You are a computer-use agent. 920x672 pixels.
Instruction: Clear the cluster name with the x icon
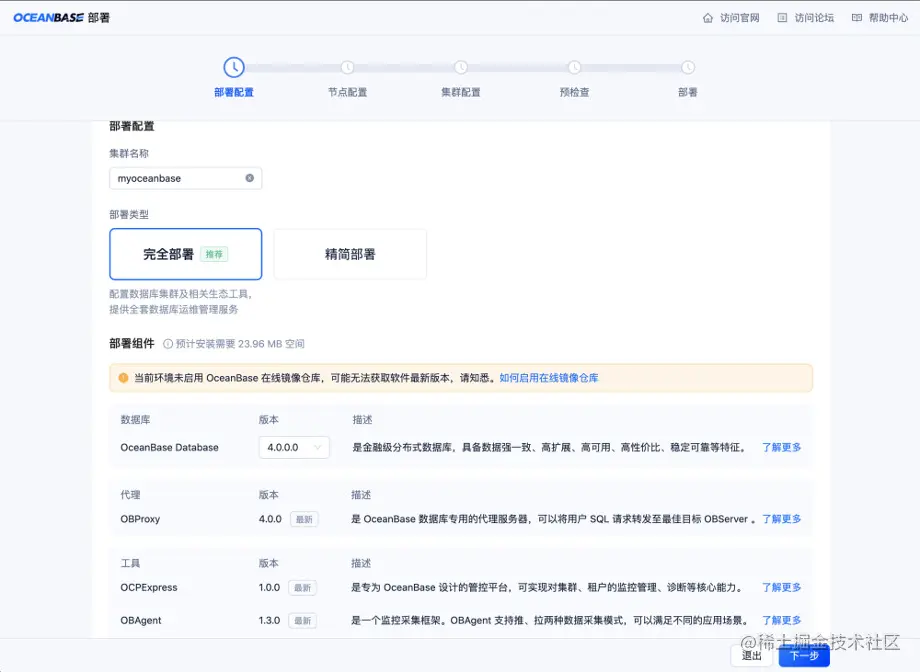pos(249,178)
